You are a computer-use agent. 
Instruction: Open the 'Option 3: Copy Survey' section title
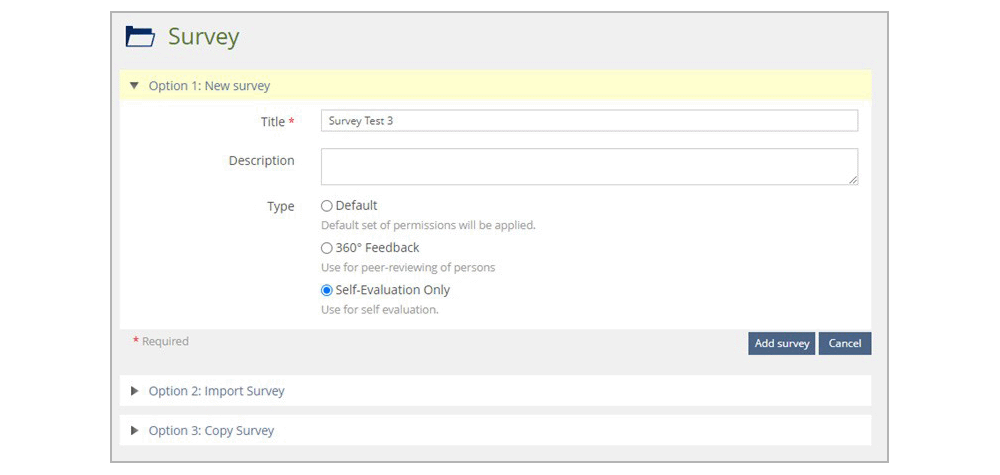click(211, 430)
